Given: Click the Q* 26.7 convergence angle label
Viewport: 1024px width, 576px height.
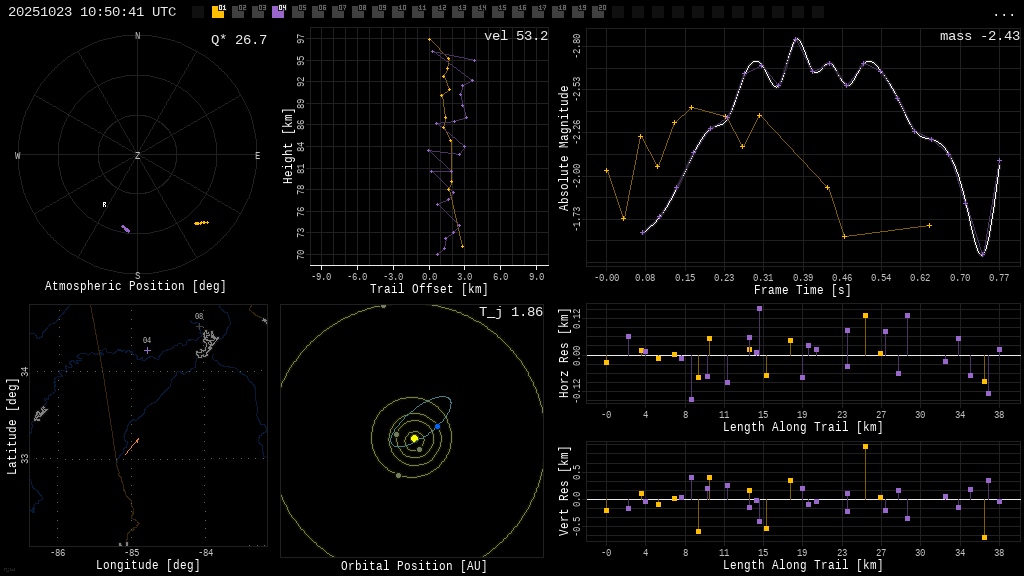Looking at the screenshot, I should 238,40.
